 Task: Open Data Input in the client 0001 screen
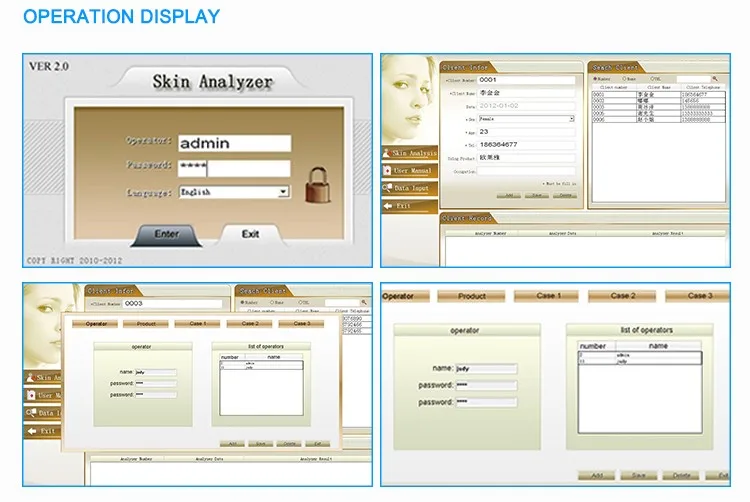click(x=409, y=188)
